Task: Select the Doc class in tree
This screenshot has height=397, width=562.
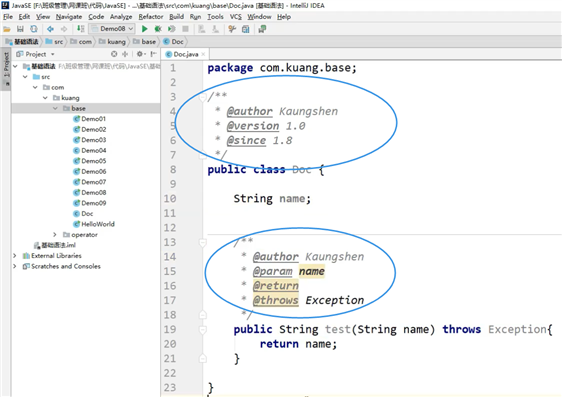Action: tap(83, 214)
